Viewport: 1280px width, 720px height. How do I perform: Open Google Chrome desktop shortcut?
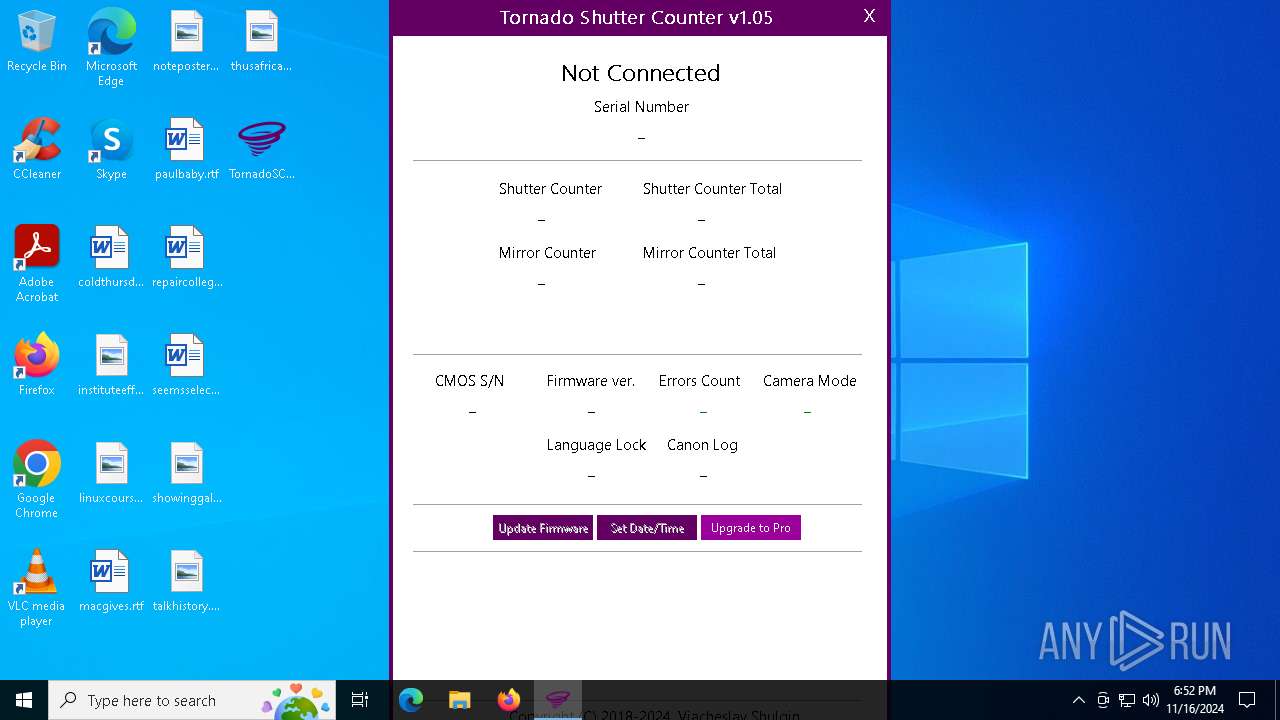(37, 480)
